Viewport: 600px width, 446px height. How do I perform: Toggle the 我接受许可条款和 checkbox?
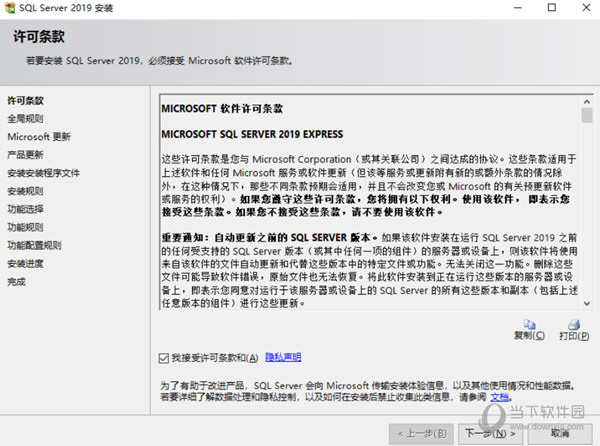(164, 358)
